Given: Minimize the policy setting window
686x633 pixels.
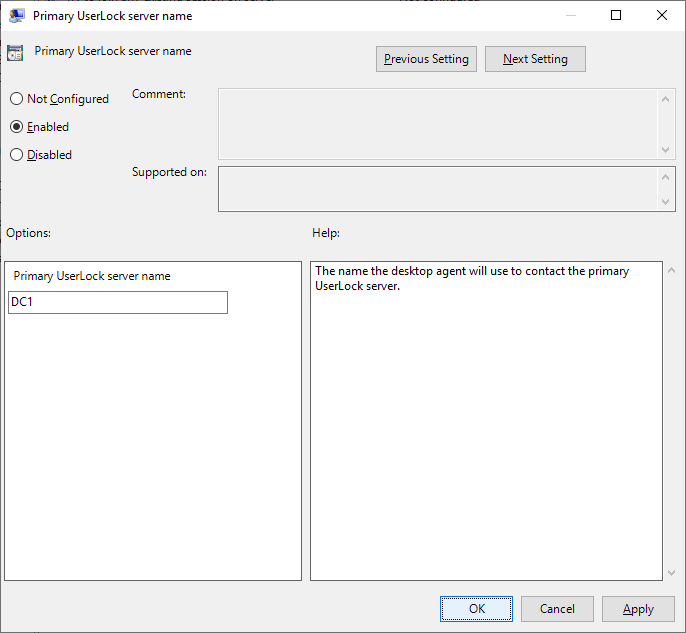Looking at the screenshot, I should (x=570, y=15).
